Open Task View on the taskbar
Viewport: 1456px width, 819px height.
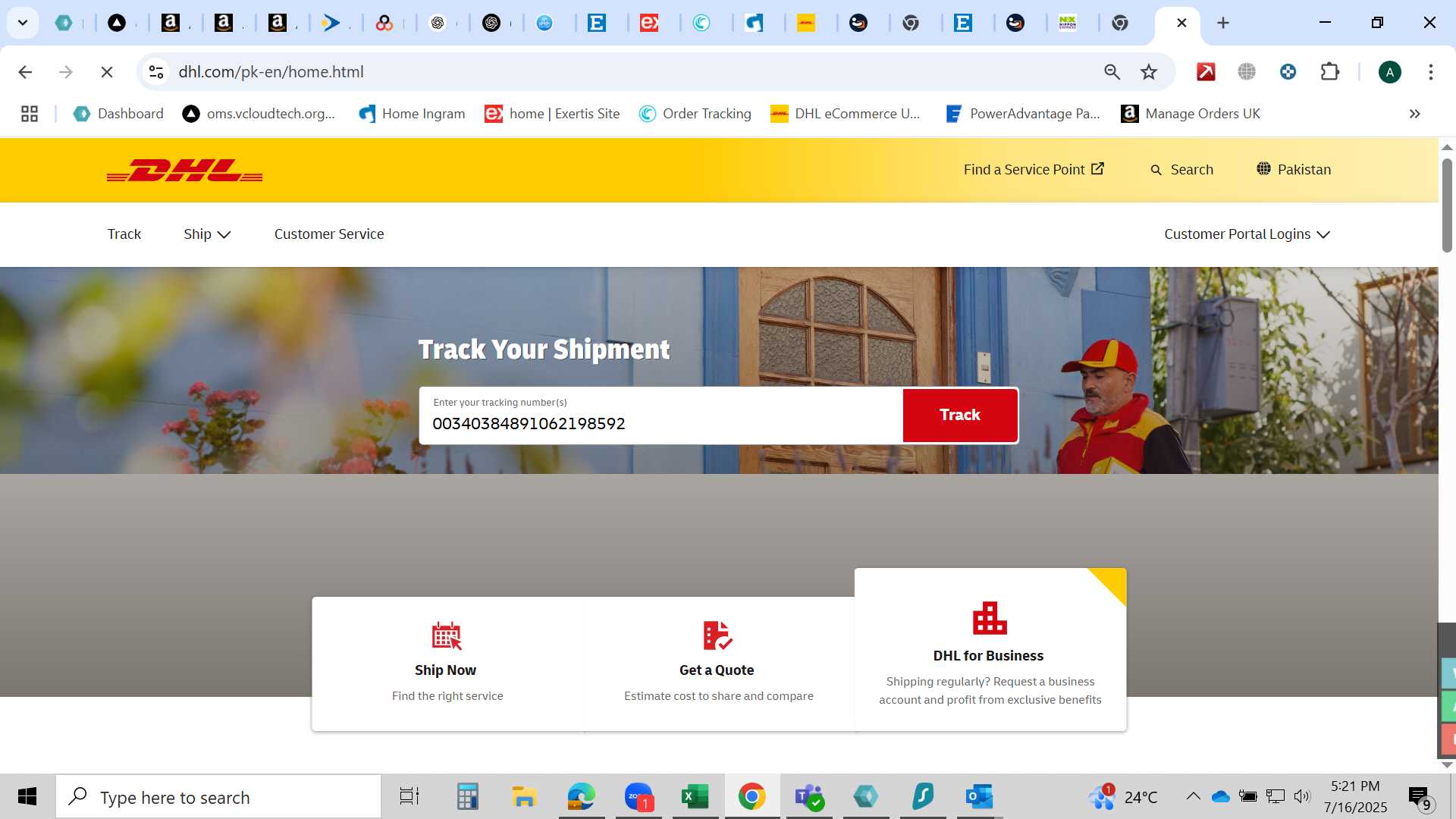coord(409,797)
